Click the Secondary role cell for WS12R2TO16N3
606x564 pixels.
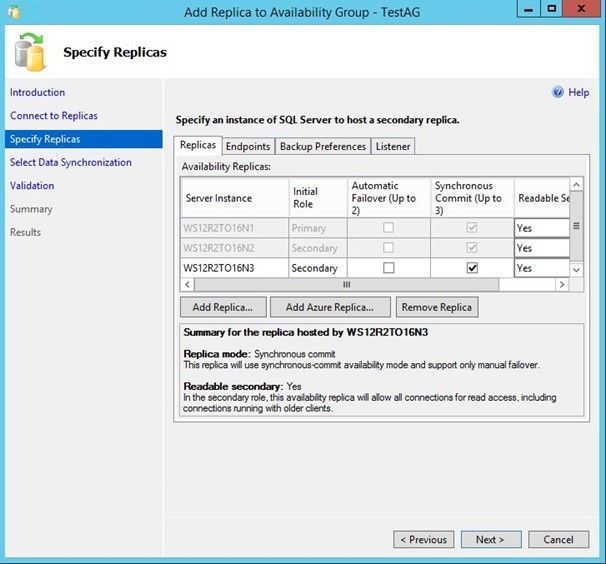[318, 268]
